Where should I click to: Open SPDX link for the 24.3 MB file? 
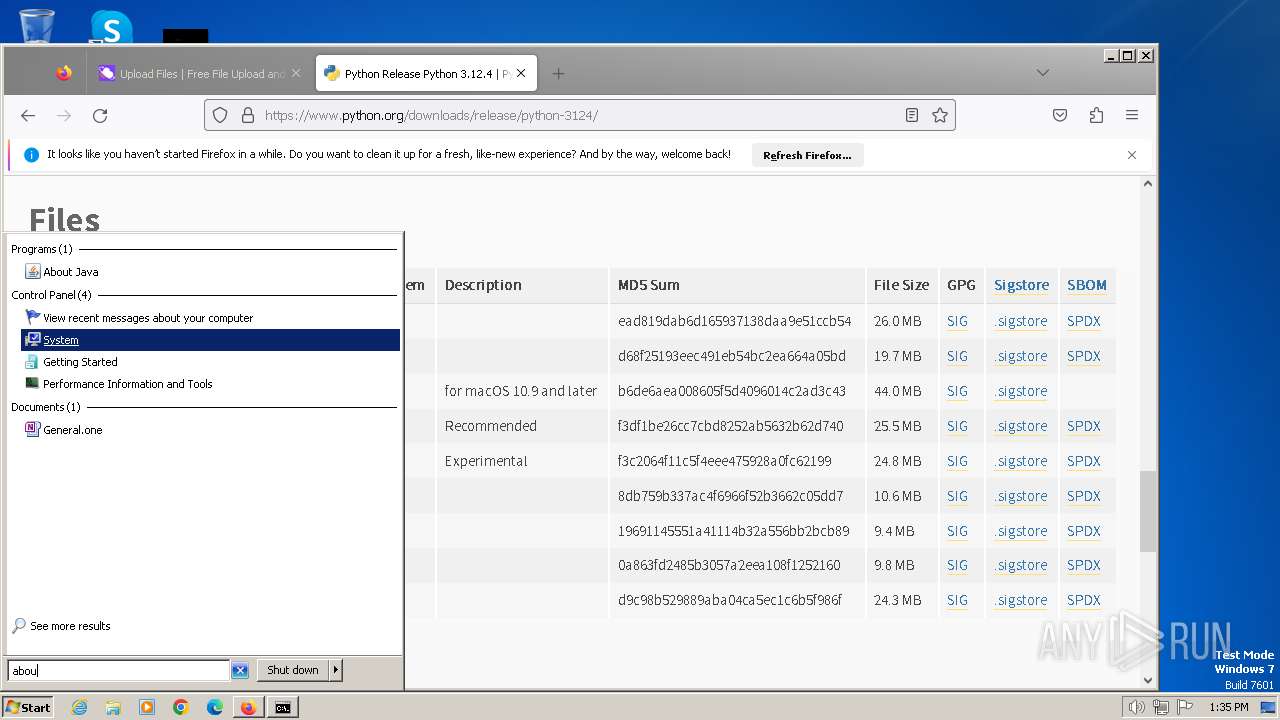coord(1083,600)
